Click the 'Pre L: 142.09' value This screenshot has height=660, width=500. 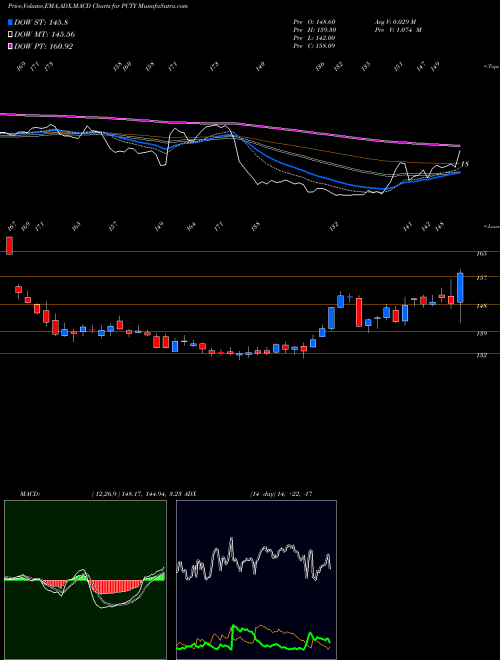[x=314, y=38]
